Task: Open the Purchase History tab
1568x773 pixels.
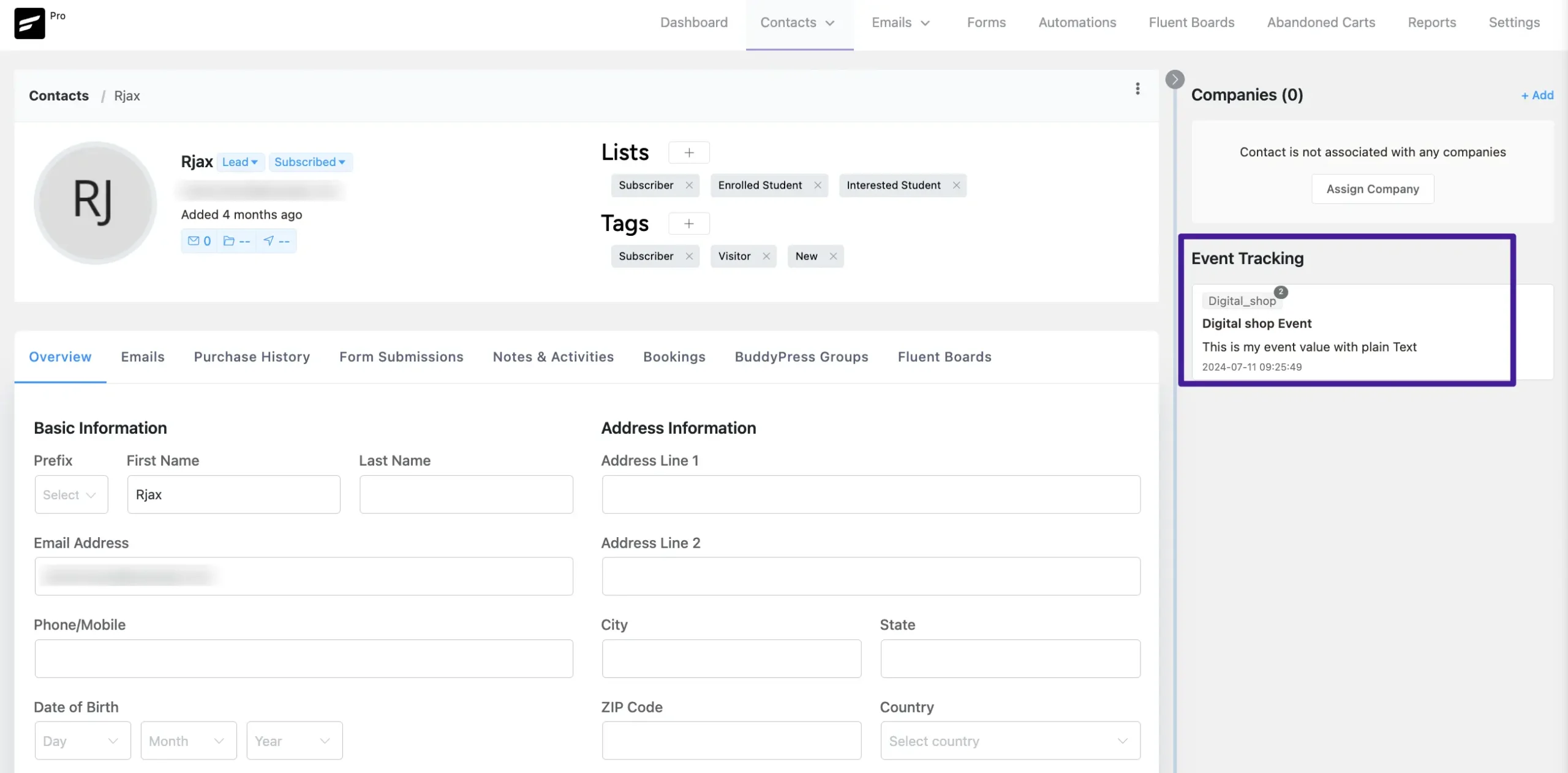Action: point(252,356)
